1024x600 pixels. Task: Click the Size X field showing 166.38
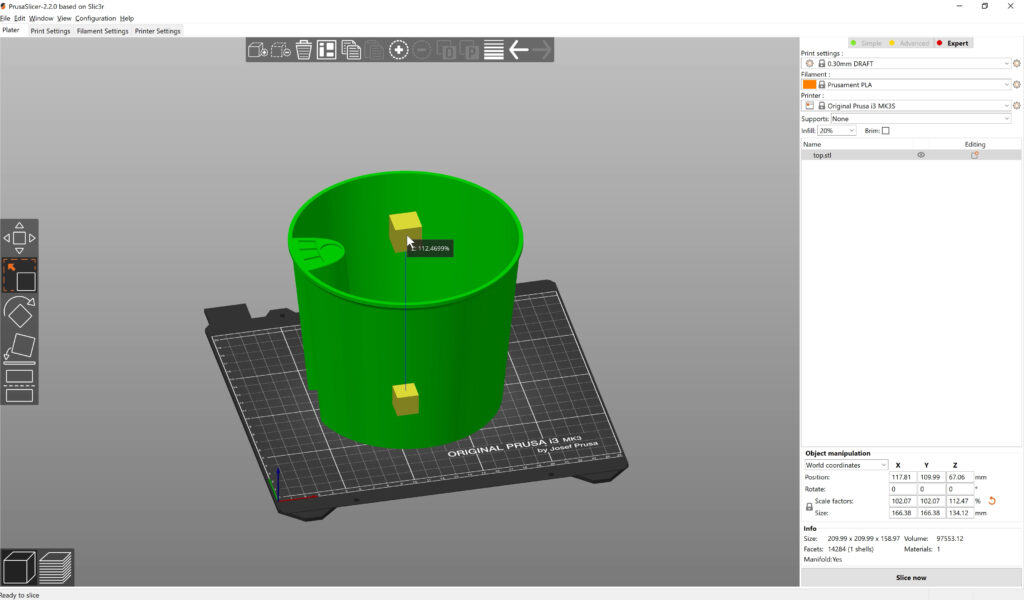[902, 513]
